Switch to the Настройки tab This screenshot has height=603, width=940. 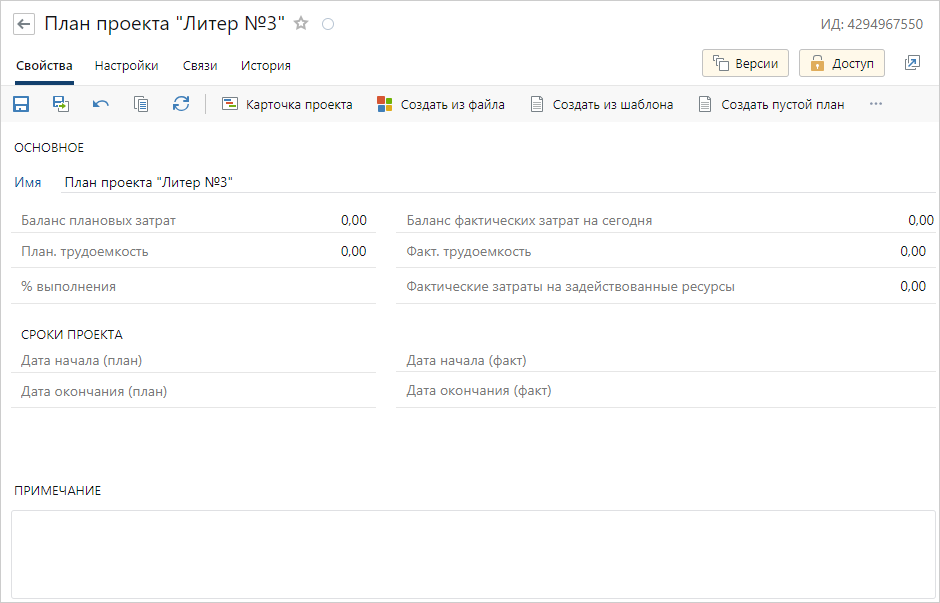tap(126, 66)
